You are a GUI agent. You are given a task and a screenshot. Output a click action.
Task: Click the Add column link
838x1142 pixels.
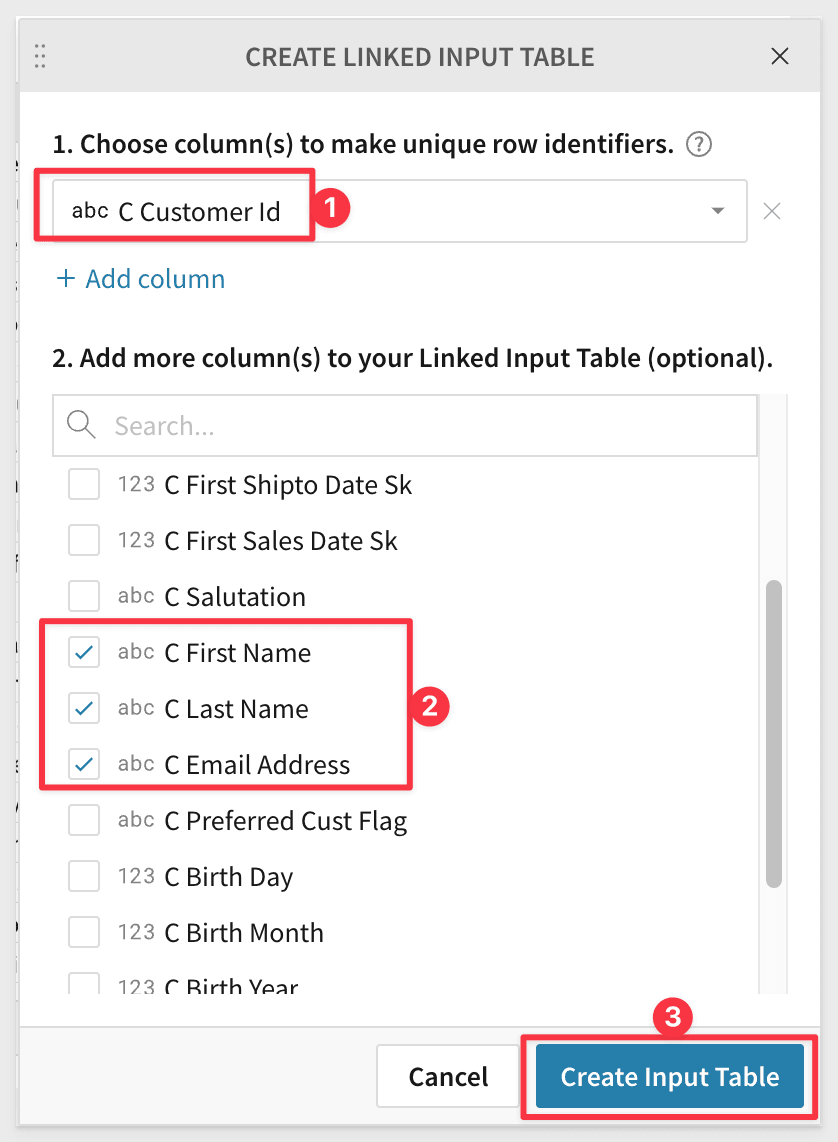[140, 279]
